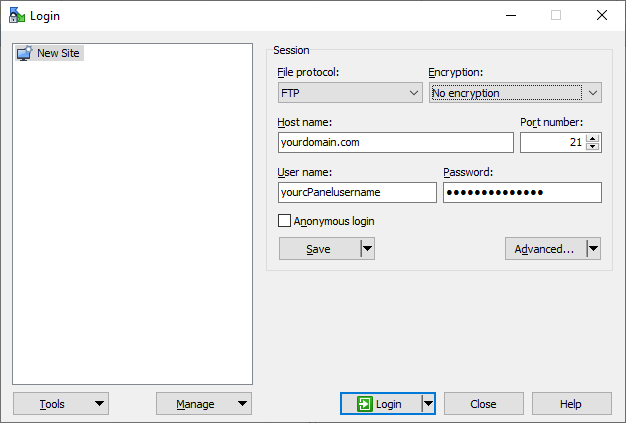Screen dimensions: 626x423
Task: Open the Login button dropdown arrow
Action: coord(428,404)
